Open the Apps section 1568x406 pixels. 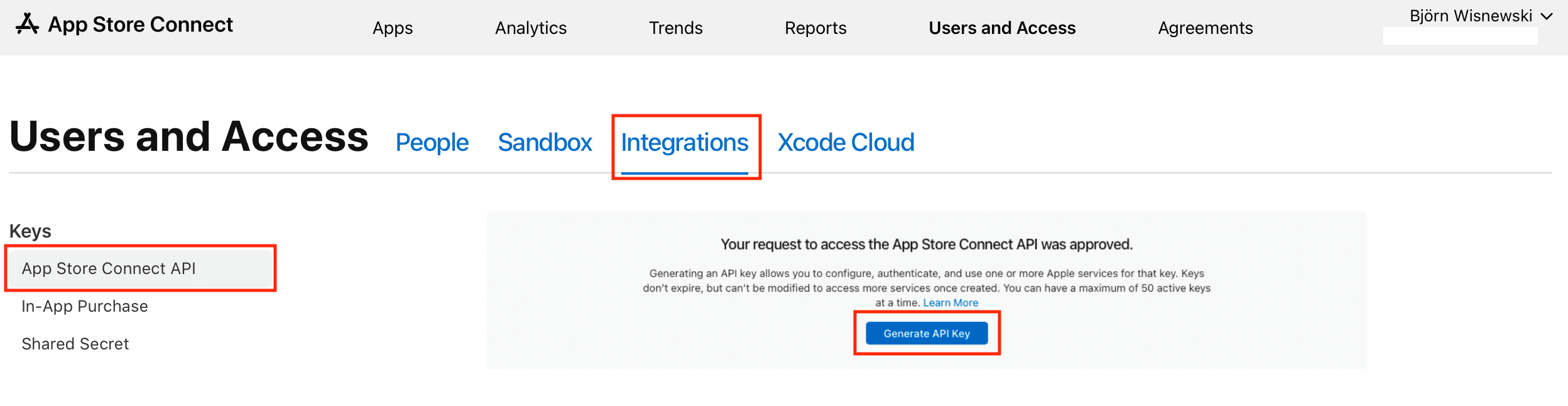[x=393, y=28]
